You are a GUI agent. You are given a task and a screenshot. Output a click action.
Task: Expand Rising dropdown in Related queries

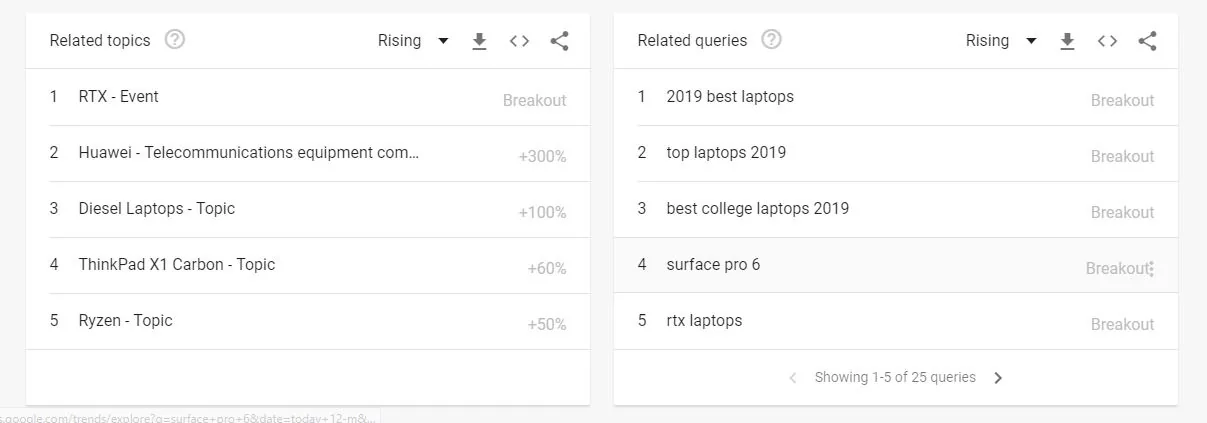[1001, 41]
